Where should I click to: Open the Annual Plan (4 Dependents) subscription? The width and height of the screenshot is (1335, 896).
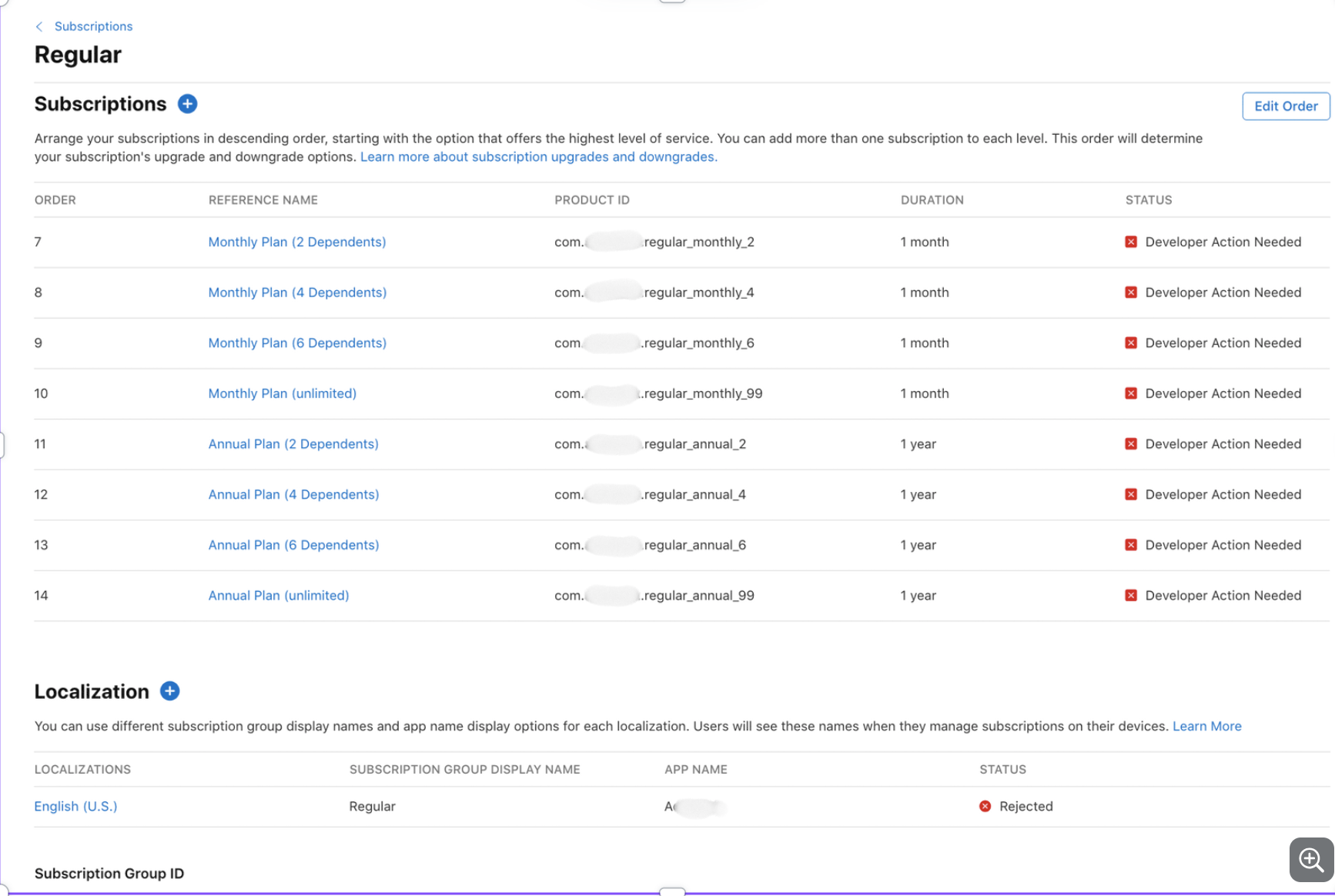click(293, 494)
